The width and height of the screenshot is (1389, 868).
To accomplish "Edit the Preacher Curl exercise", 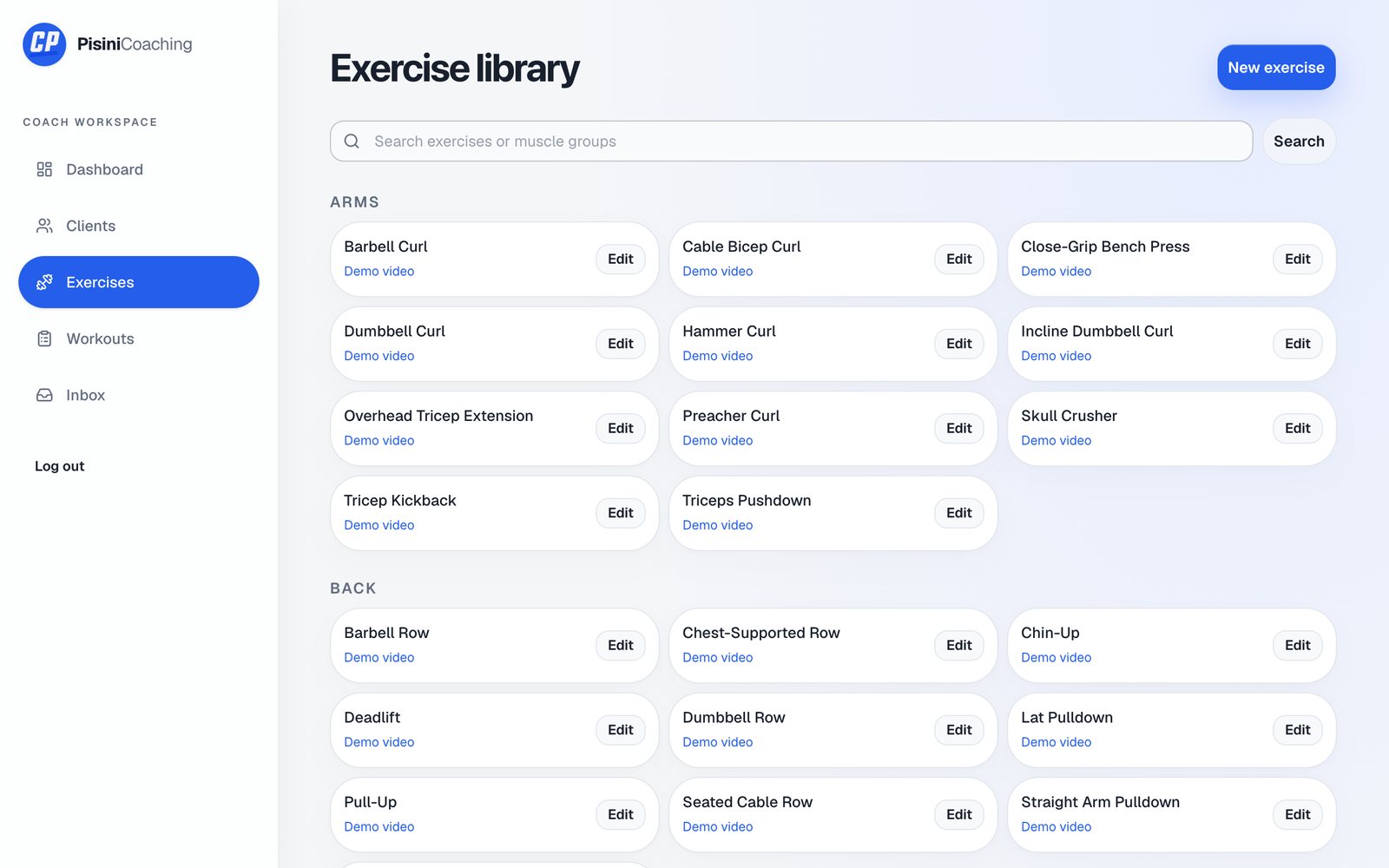I will (x=959, y=428).
